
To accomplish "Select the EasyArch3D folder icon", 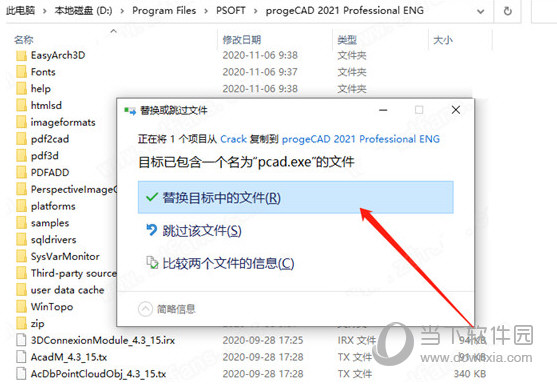I will coord(21,55).
